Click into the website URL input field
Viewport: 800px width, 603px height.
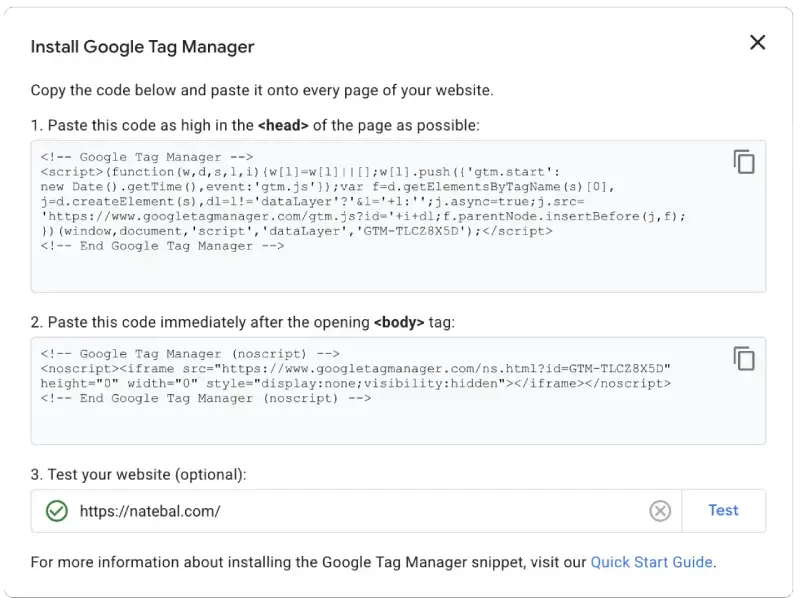pyautogui.click(x=357, y=511)
